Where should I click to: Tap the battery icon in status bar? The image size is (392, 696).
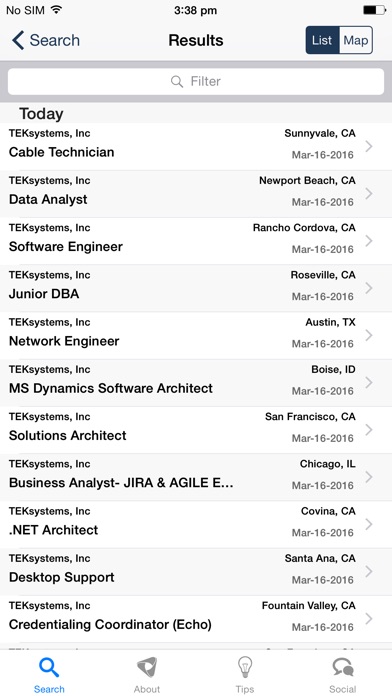coord(374,10)
